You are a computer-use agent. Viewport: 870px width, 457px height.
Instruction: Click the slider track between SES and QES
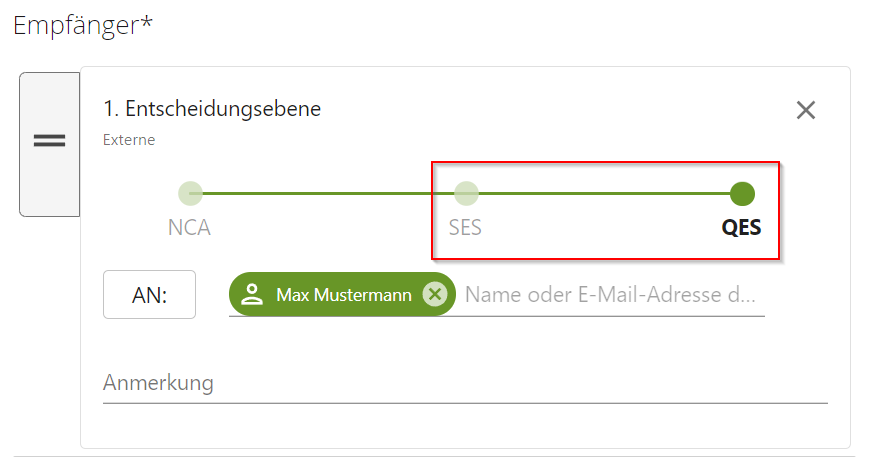click(604, 193)
